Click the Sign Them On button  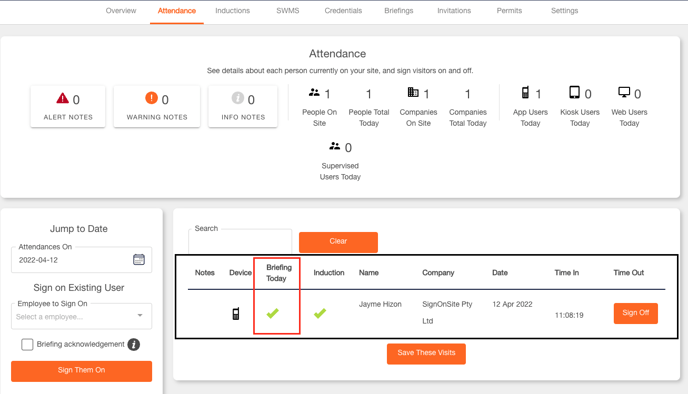(x=82, y=371)
